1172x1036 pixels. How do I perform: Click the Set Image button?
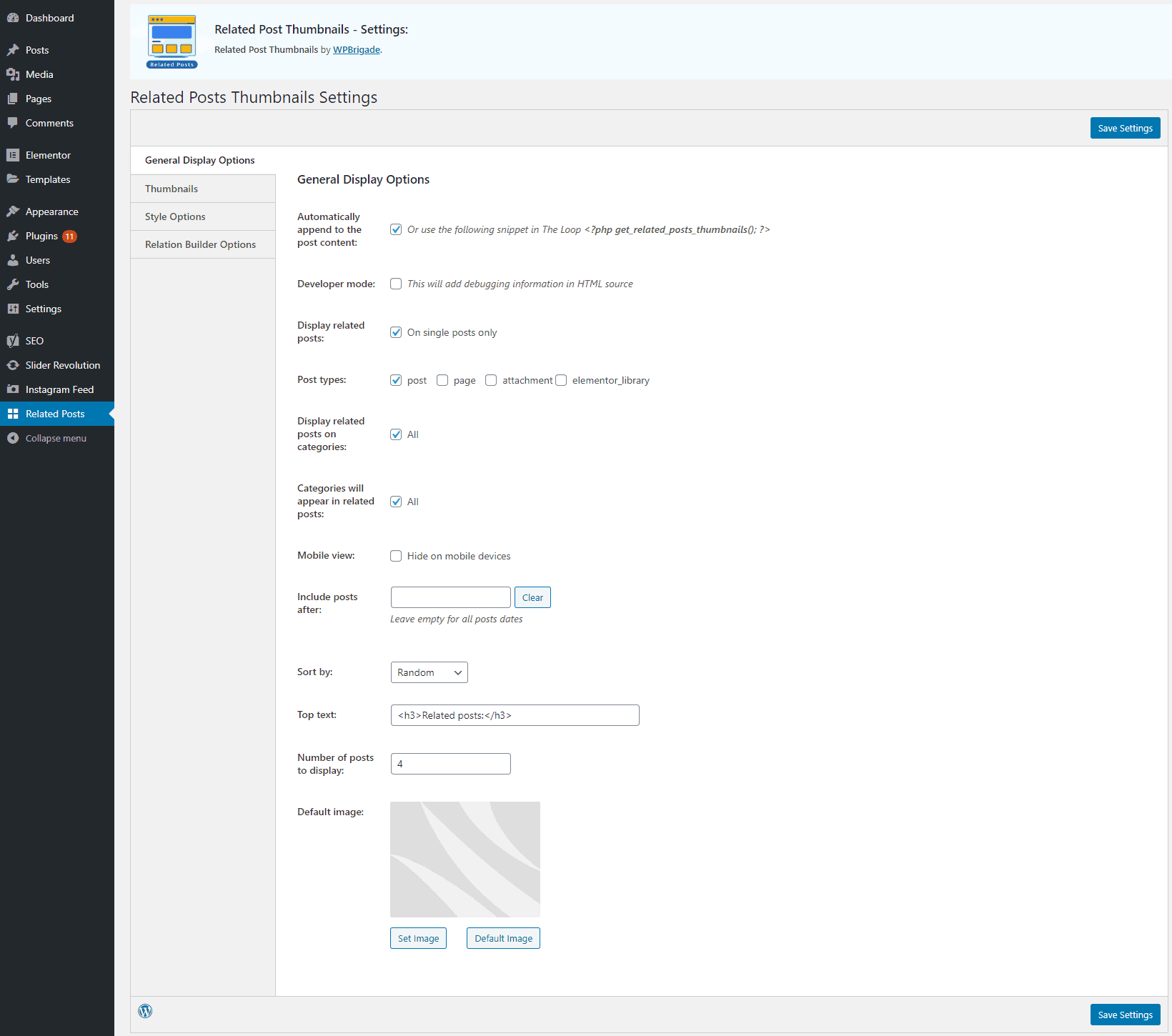[x=418, y=938]
